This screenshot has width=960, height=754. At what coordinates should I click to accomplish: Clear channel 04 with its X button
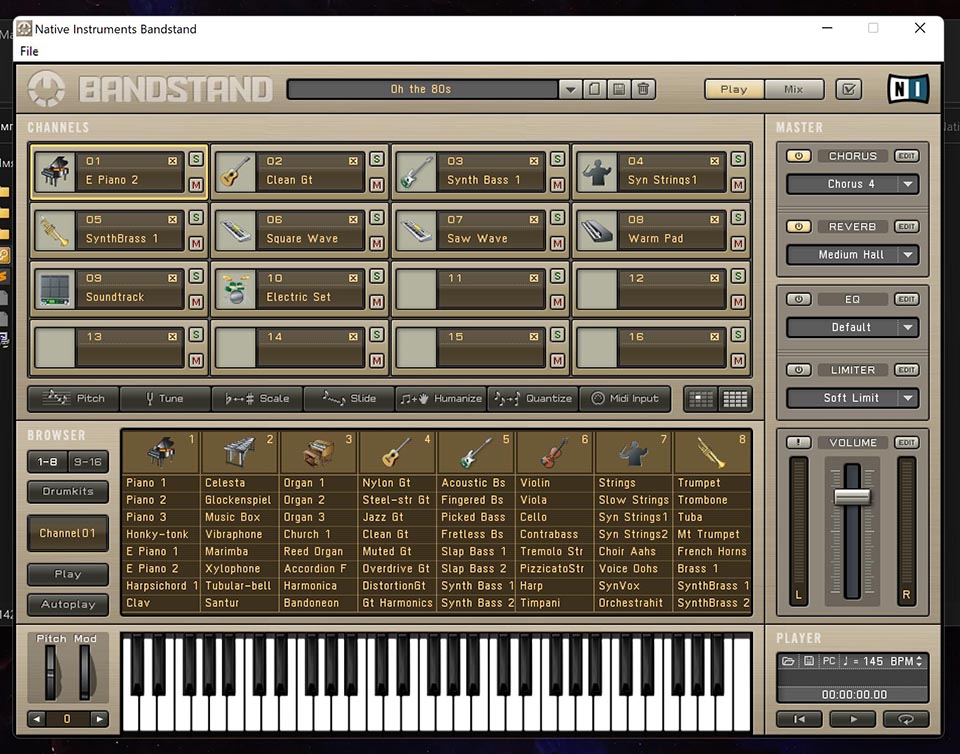tap(714, 161)
